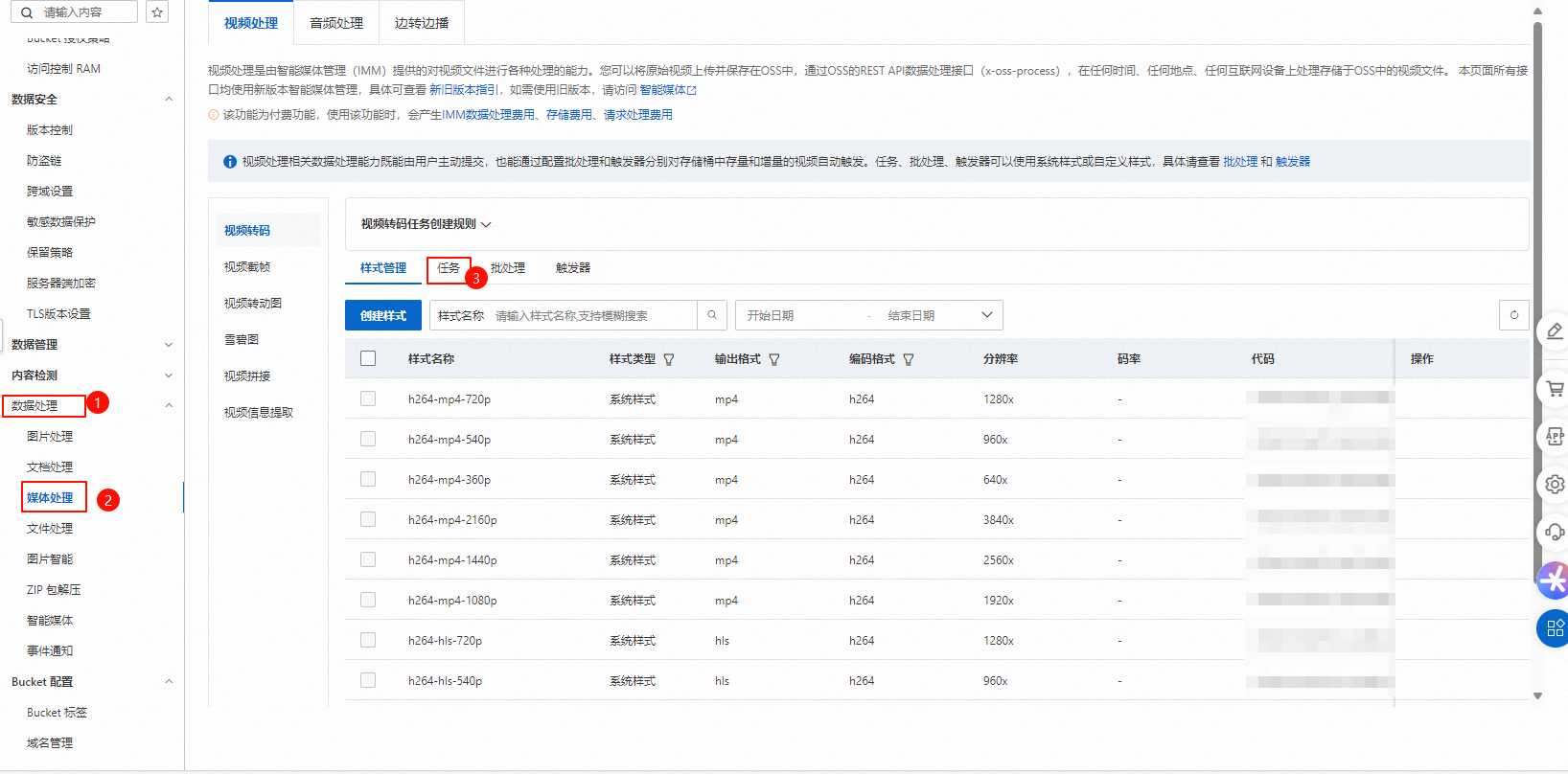This screenshot has width=1568, height=774.
Task: Click the info icon in blue notice bar
Action: [230, 162]
